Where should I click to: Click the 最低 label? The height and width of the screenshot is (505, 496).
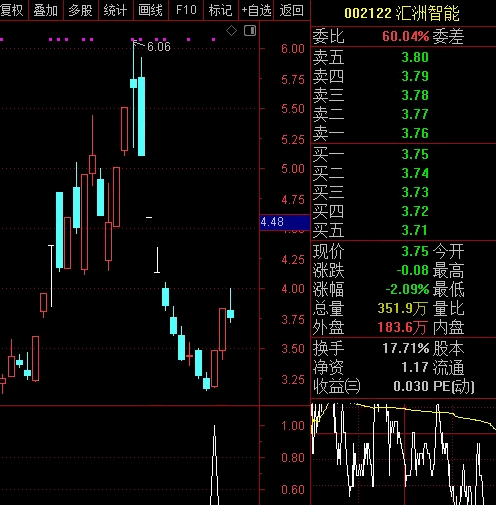coord(448,289)
